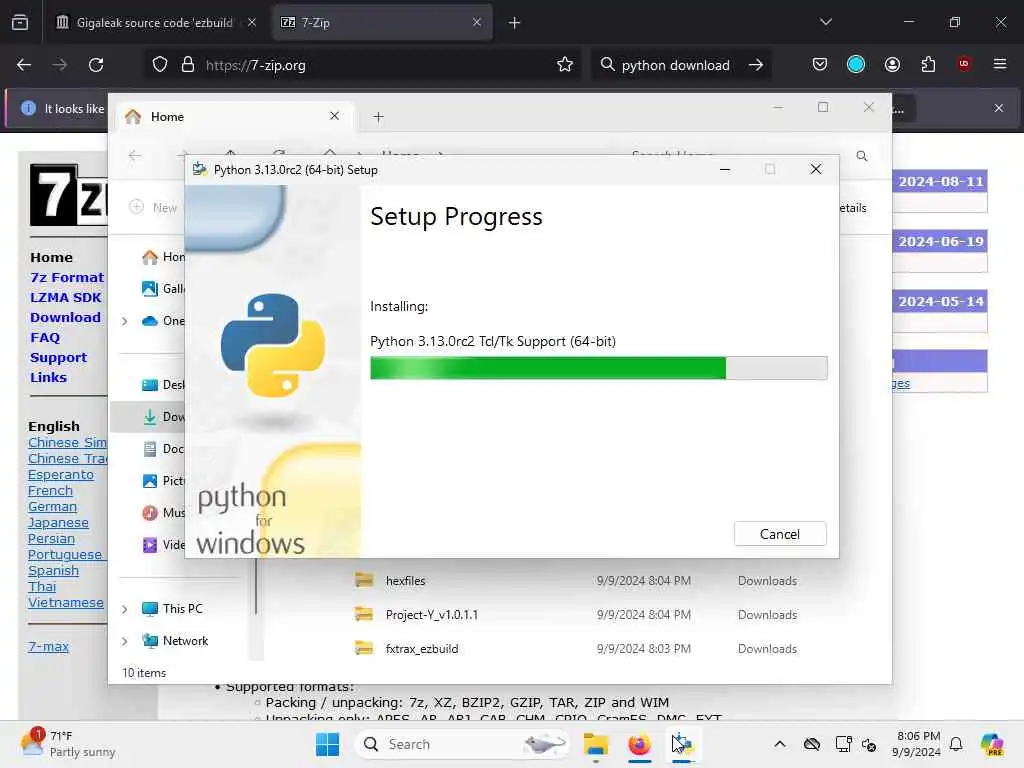Click the Python setup progress bar
Screen dimensions: 1024x768
coord(598,368)
